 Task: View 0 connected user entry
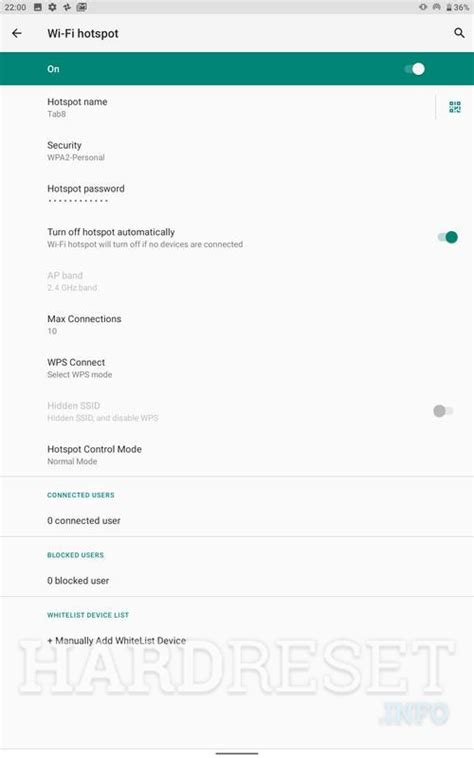click(84, 521)
